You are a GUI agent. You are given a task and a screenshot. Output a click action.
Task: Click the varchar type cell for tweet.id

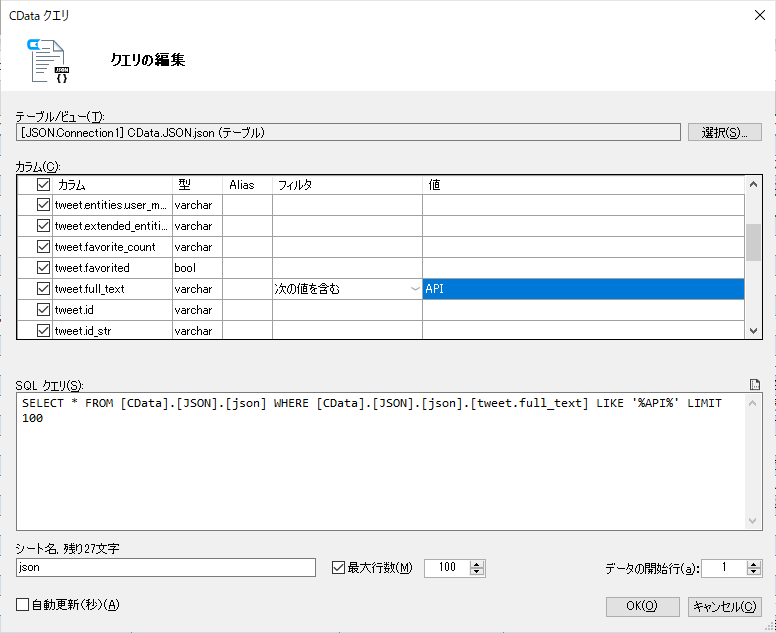click(x=197, y=310)
